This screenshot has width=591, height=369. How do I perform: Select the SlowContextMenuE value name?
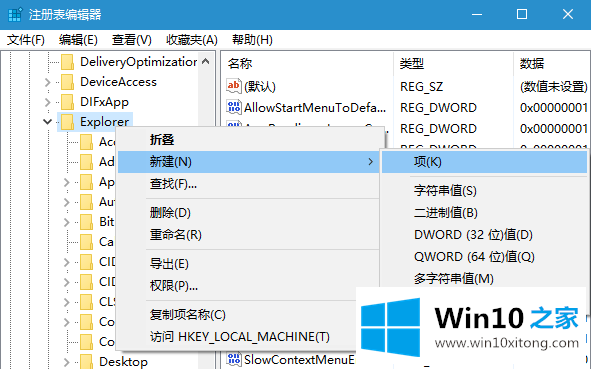(299, 360)
